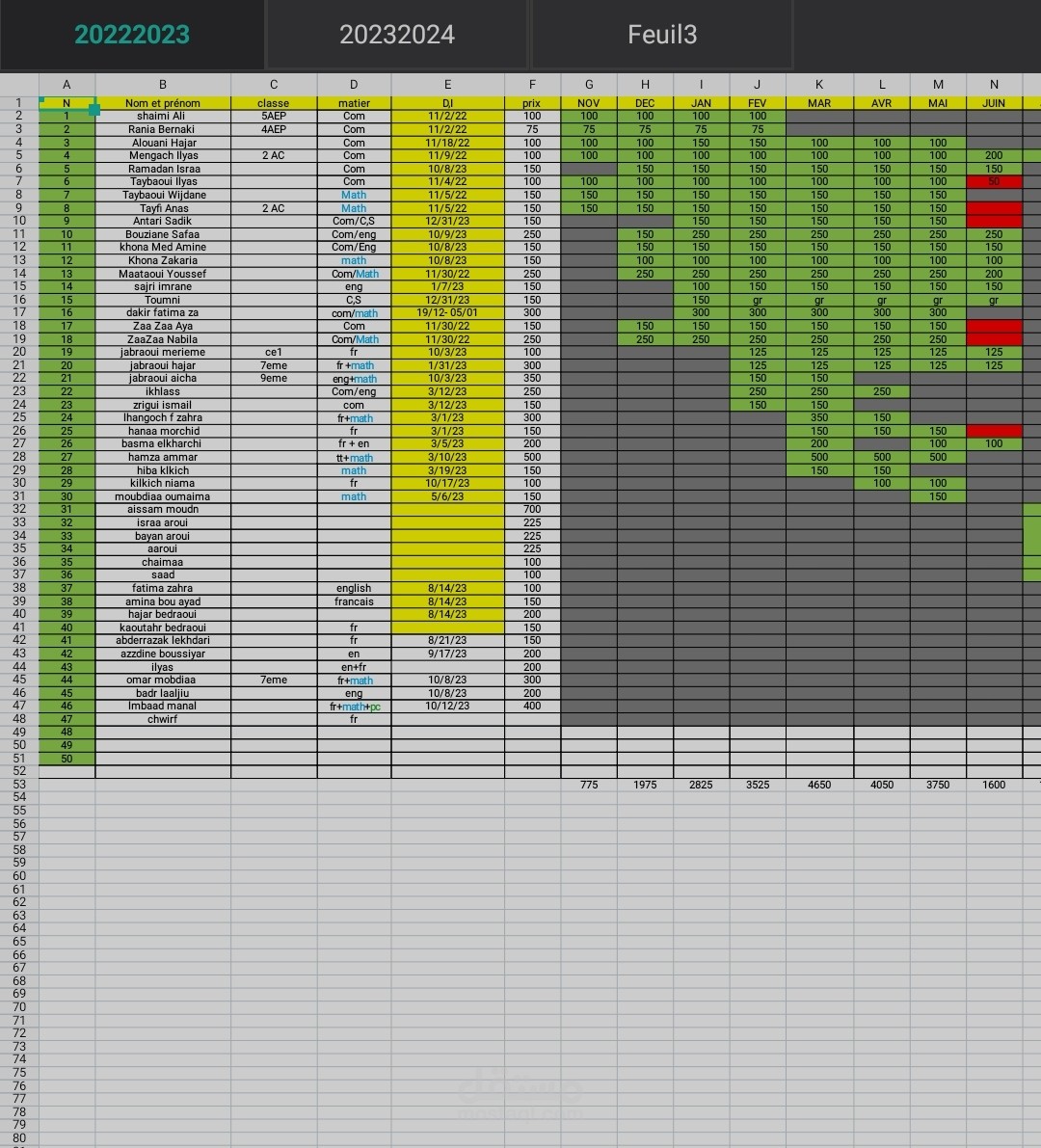Click the 'MAR' month header cell
Screen dimensions: 1041x1148
point(819,103)
